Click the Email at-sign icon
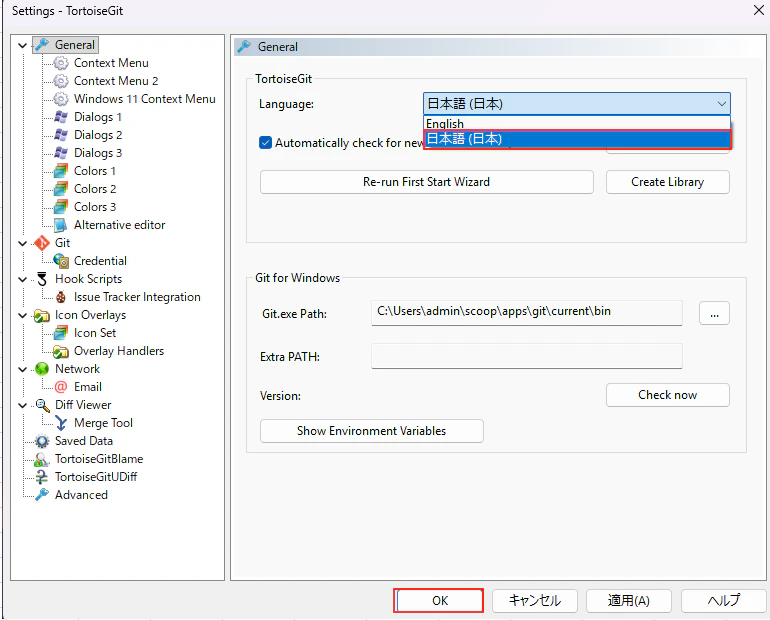The width and height of the screenshot is (770, 620). 61,387
